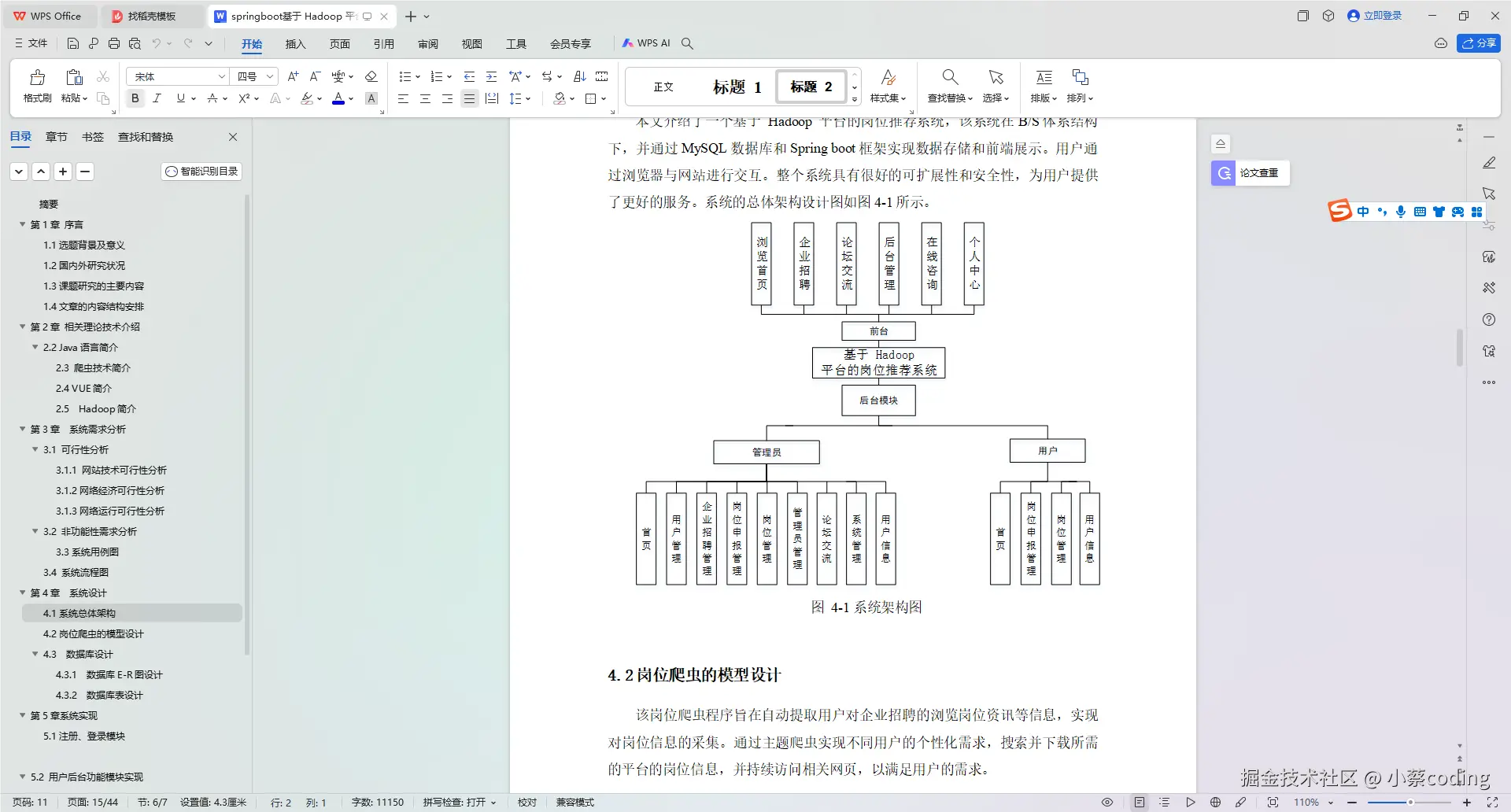1511x812 pixels.
Task: Decrease font size with the A- icon
Action: point(315,76)
